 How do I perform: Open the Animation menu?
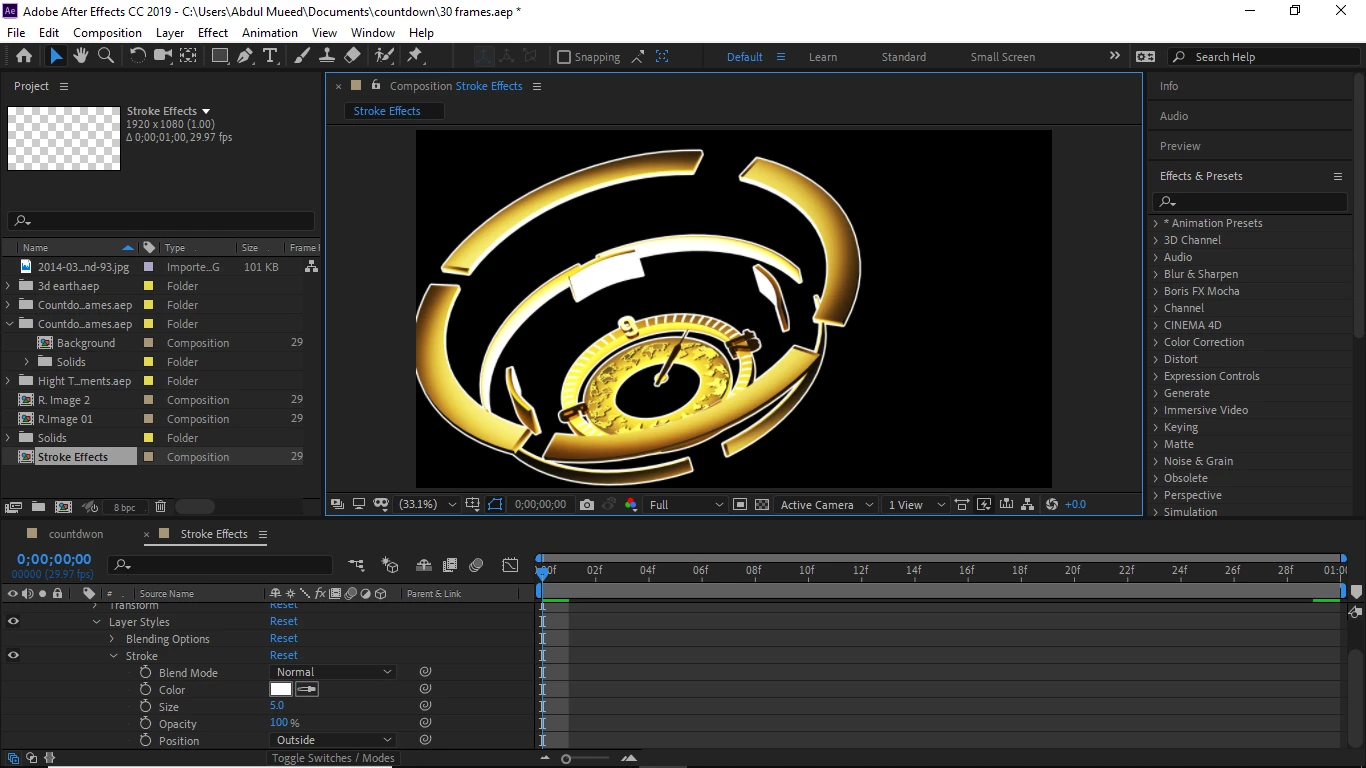(x=270, y=33)
